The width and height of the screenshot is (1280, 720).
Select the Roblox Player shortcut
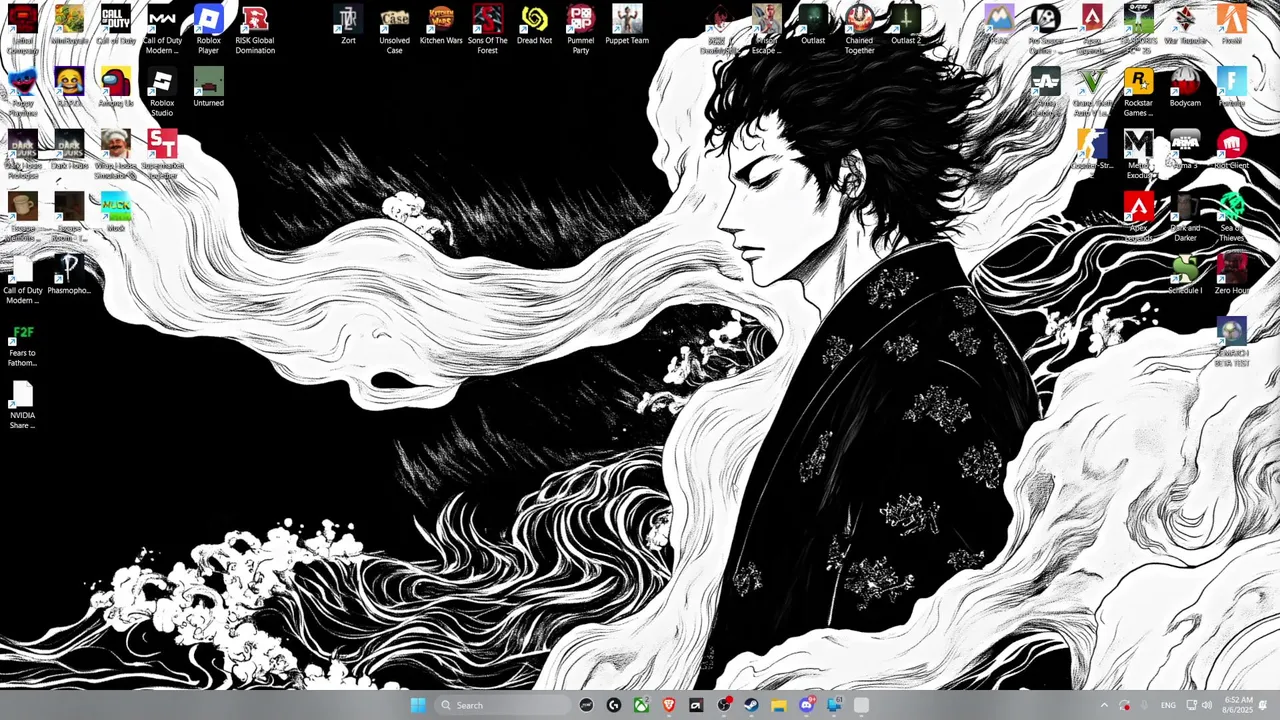[x=208, y=29]
